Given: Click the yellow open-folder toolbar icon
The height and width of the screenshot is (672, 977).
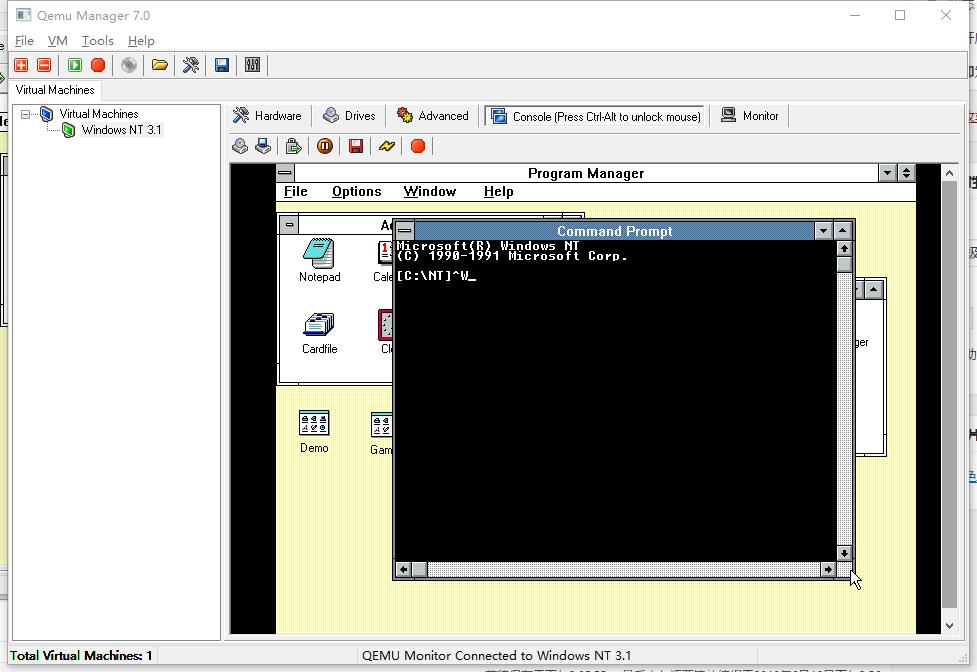Looking at the screenshot, I should pos(160,65).
